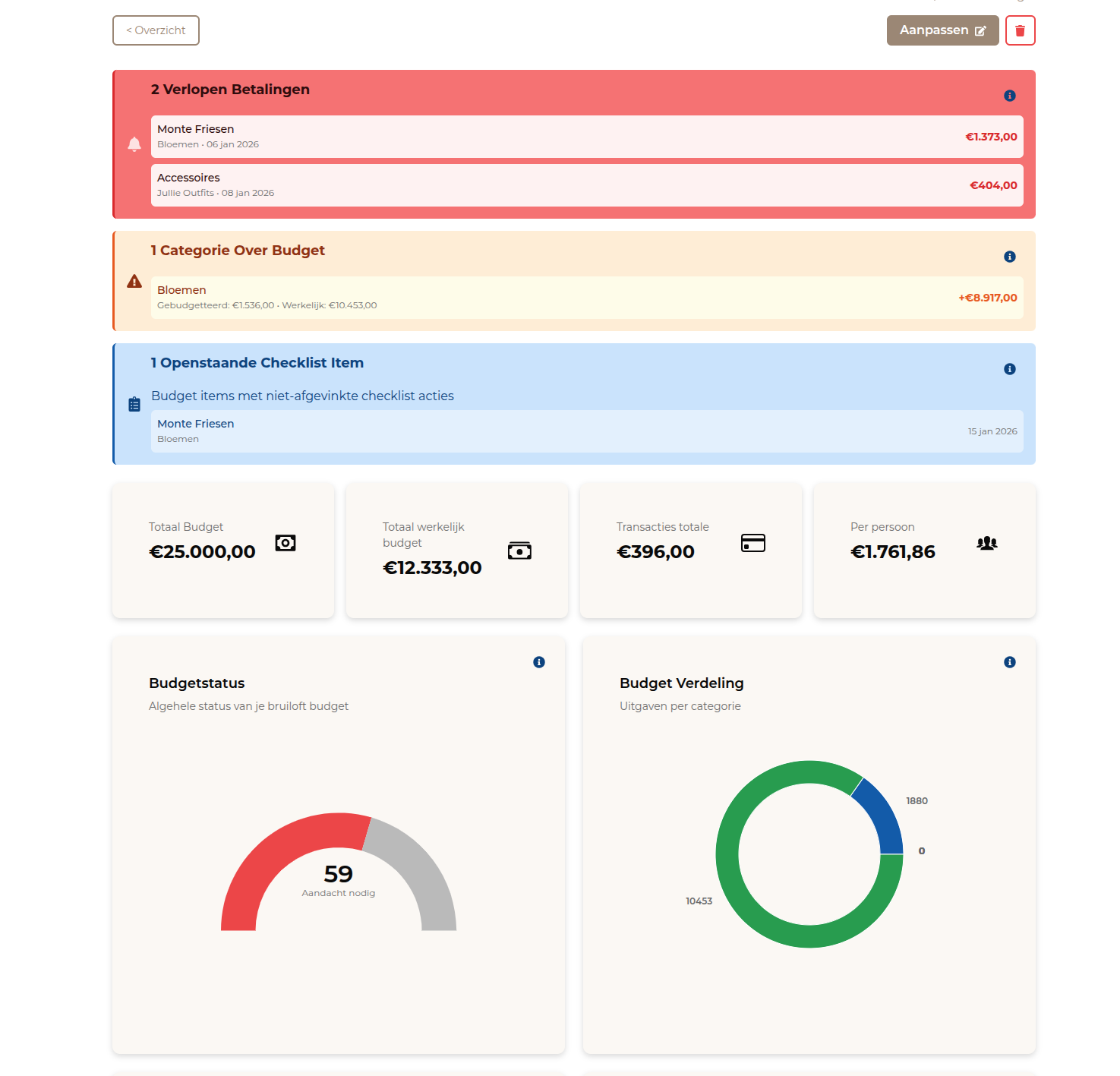Click the Budgetstatus card title
Viewport: 1120px width, 1076px height.
(x=197, y=683)
